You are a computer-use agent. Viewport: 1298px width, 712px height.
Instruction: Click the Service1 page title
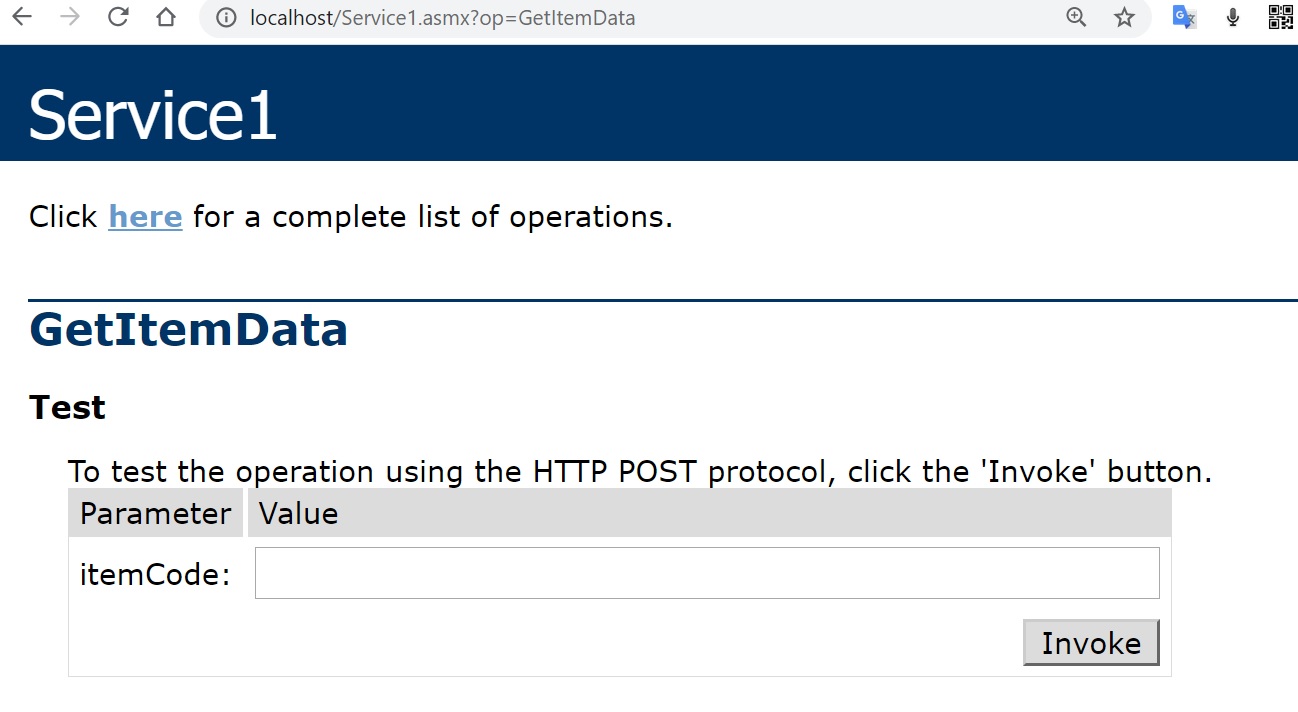152,114
